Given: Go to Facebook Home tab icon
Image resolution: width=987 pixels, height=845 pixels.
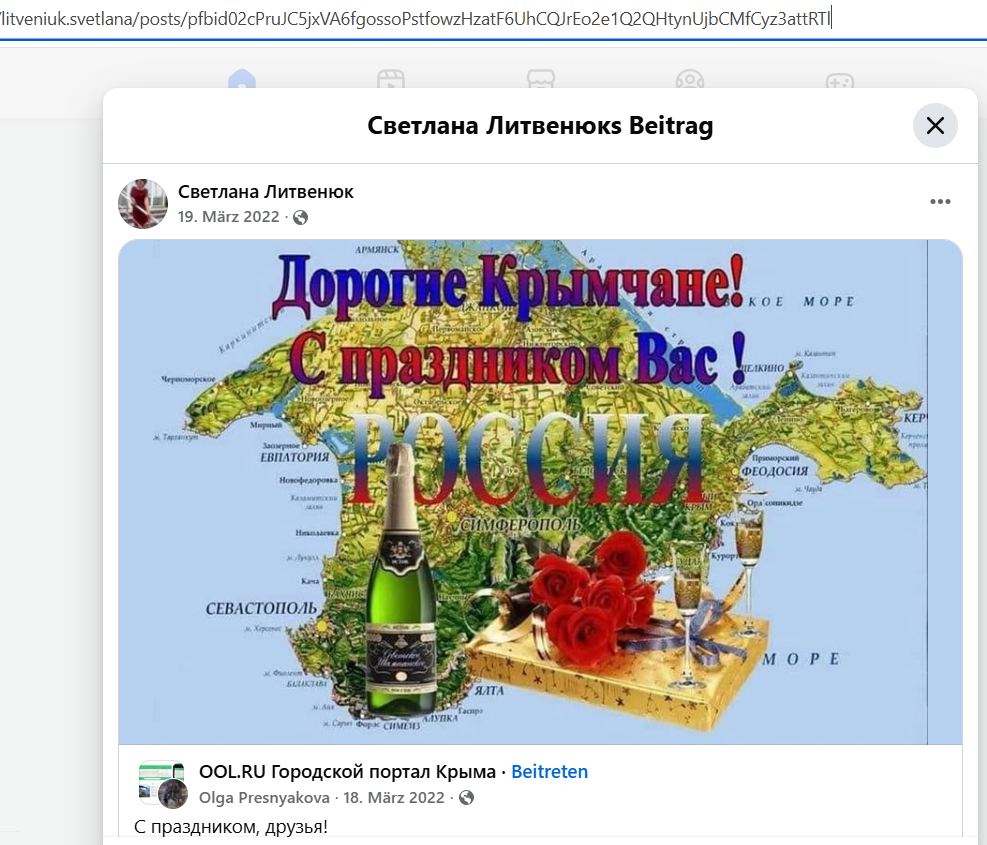Looking at the screenshot, I should point(242,81).
